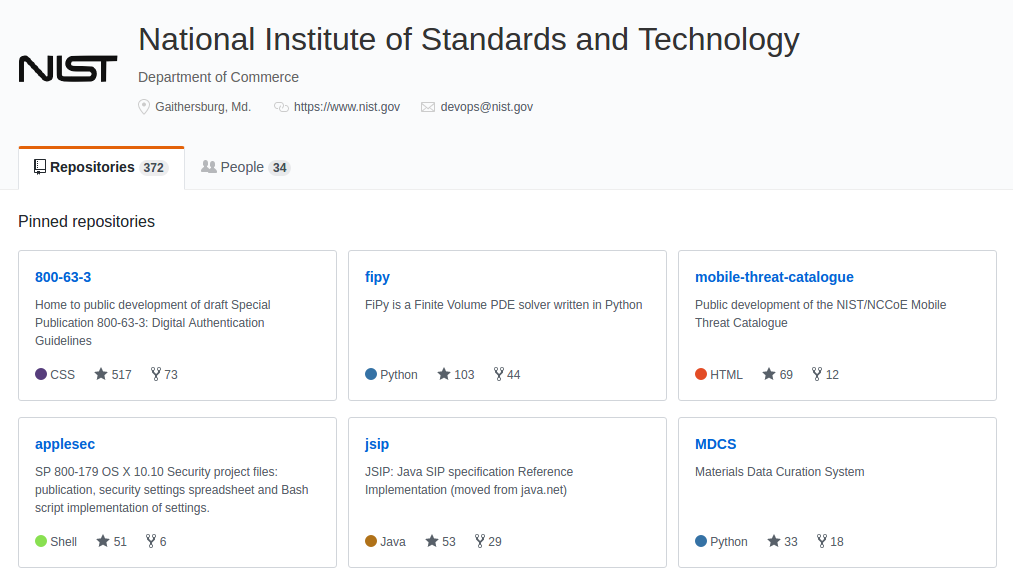Click the 73 forks count on 800-63-3
This screenshot has width=1013, height=577.
pyautogui.click(x=171, y=375)
